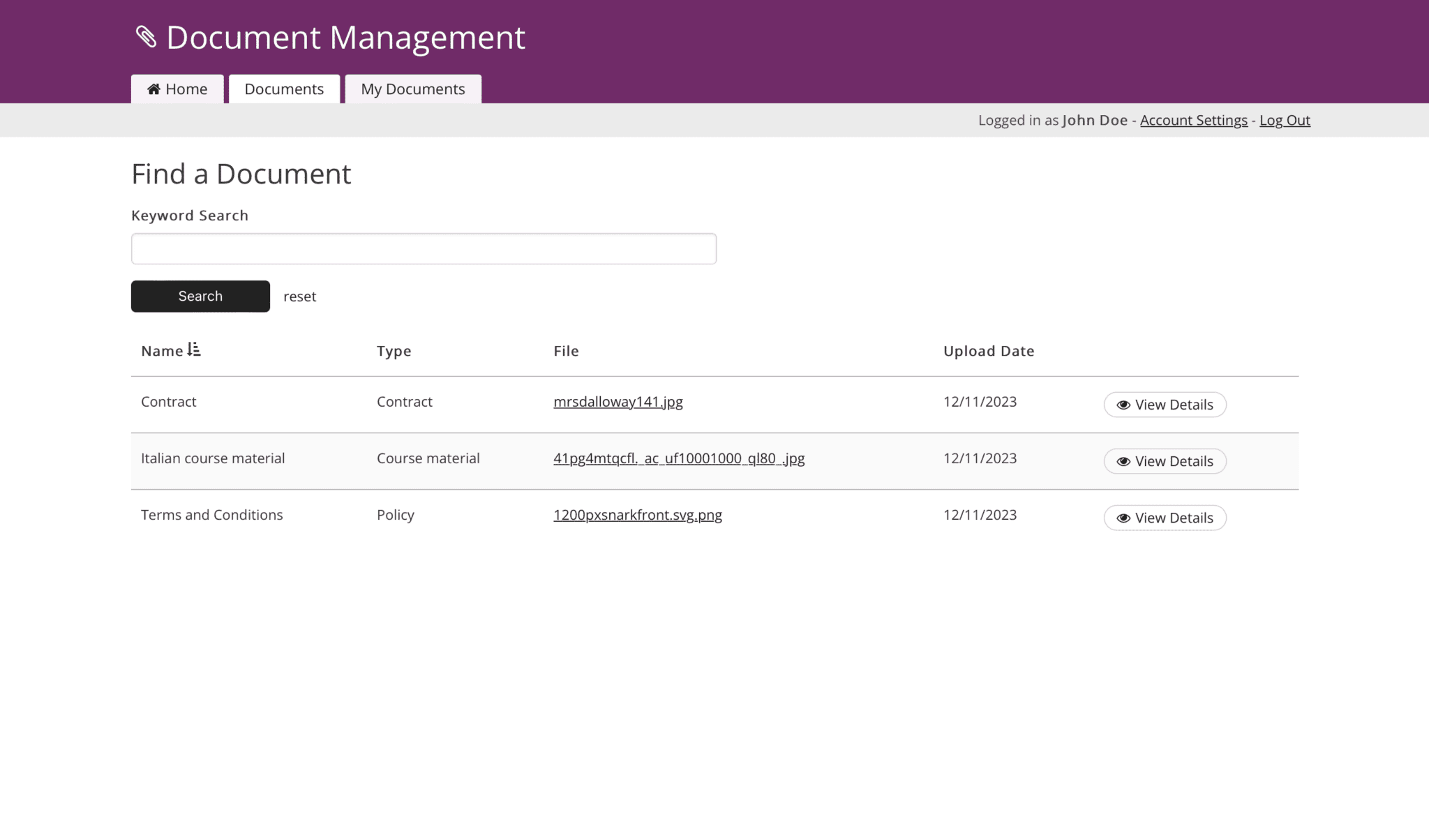Open the Documents tab

tap(283, 89)
